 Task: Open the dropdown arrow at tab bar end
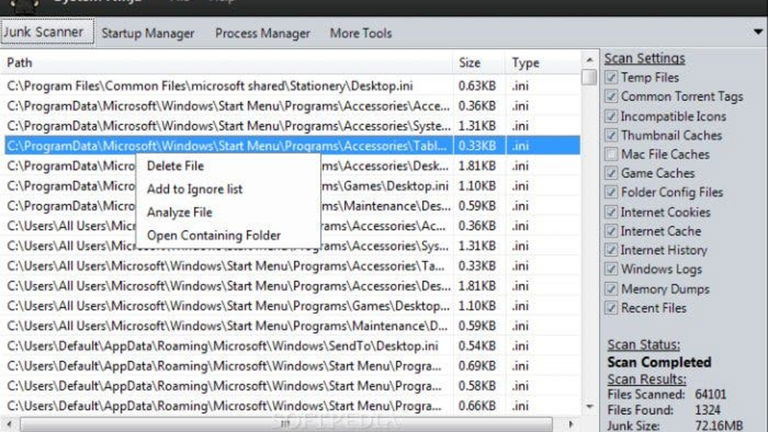point(758,32)
